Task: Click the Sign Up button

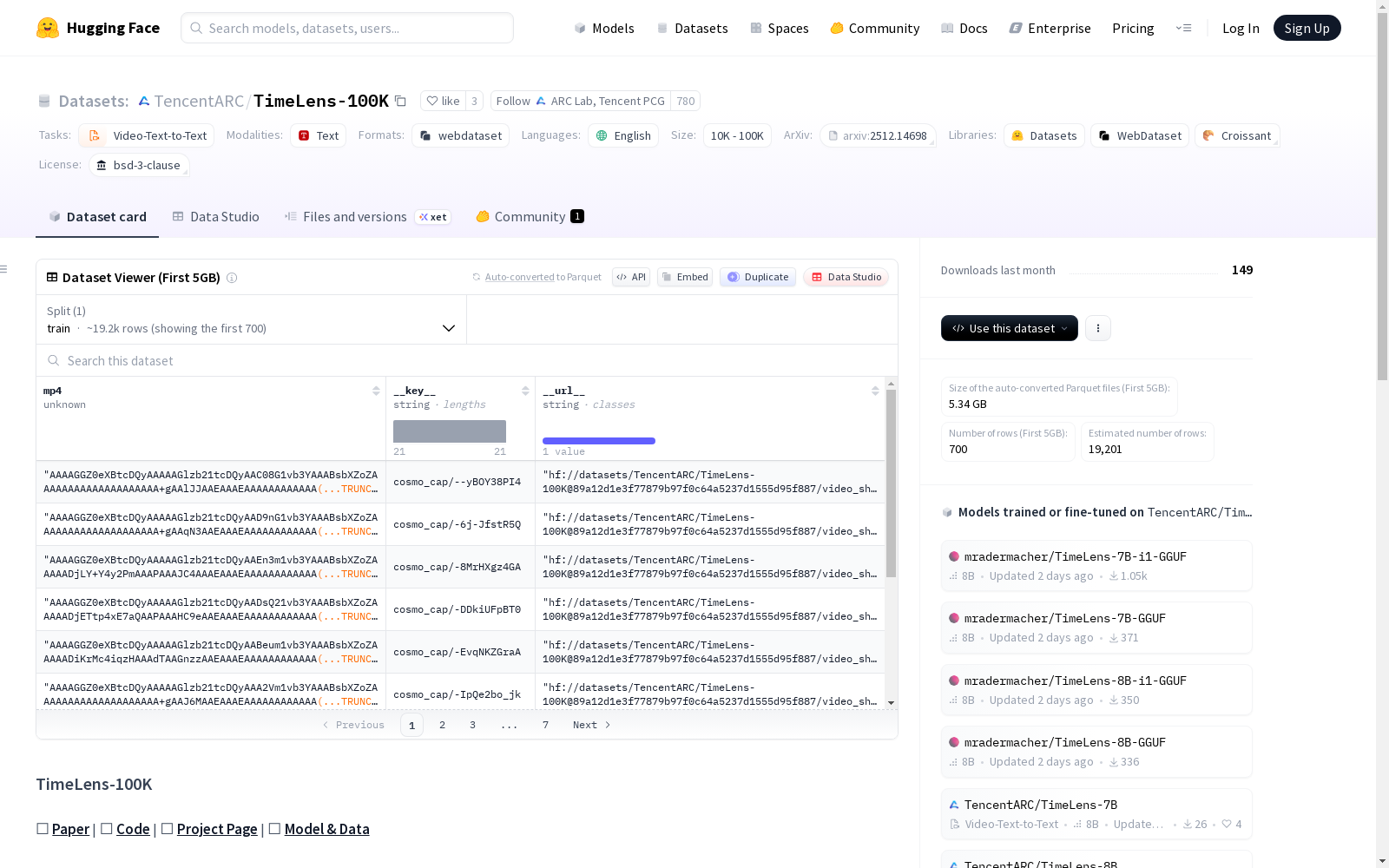Action: pyautogui.click(x=1307, y=28)
